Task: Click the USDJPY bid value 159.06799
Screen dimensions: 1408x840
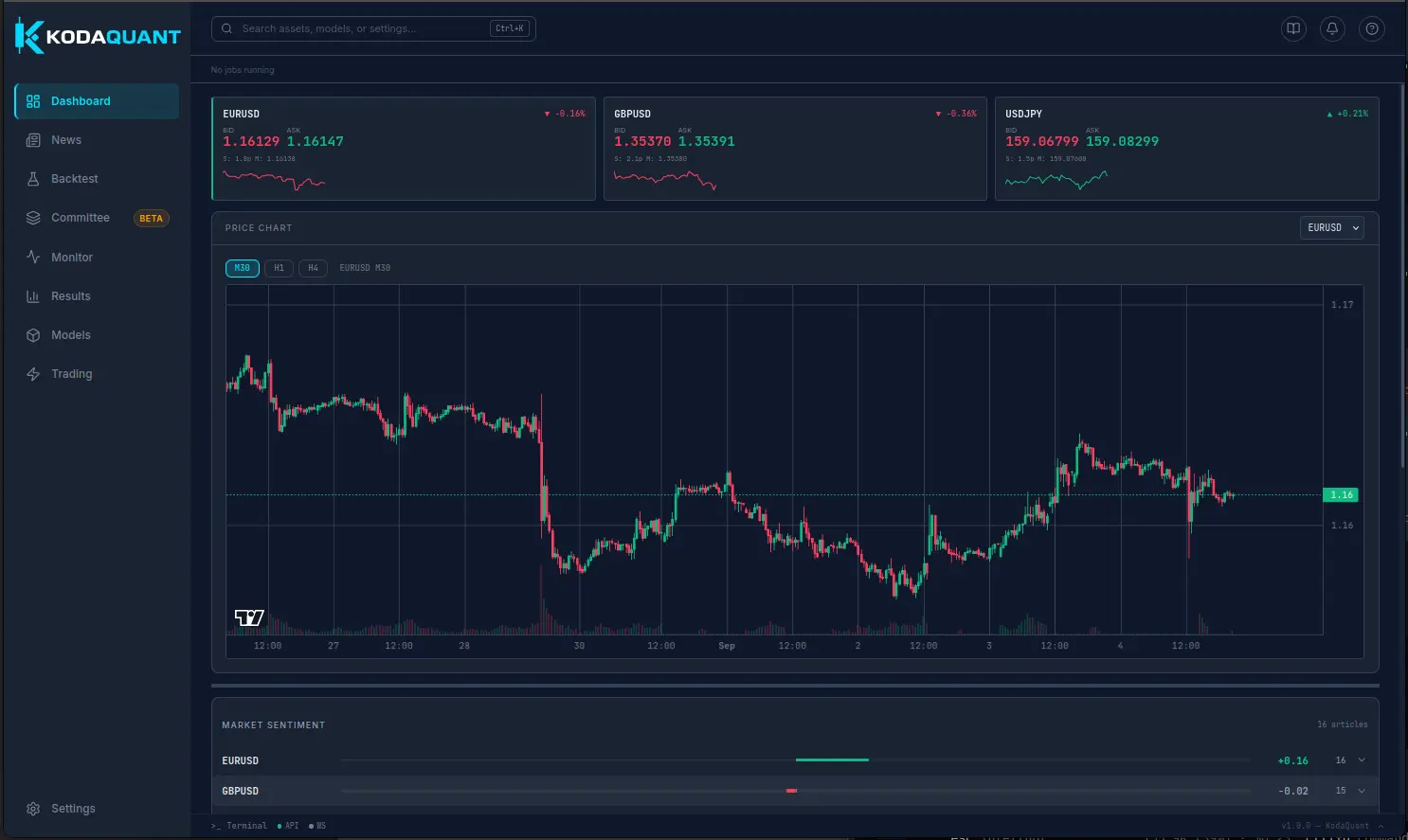Action: [x=1042, y=142]
